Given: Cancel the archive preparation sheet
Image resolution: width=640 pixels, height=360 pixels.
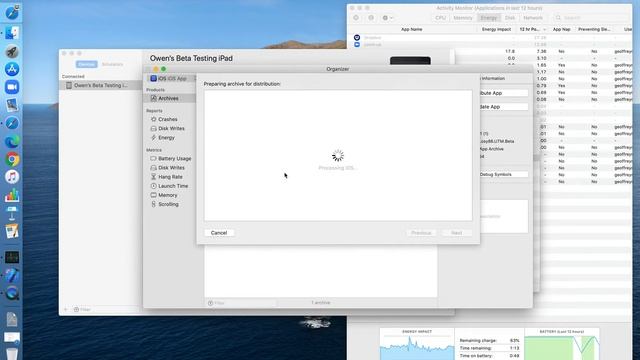Looking at the screenshot, I should click(x=219, y=233).
